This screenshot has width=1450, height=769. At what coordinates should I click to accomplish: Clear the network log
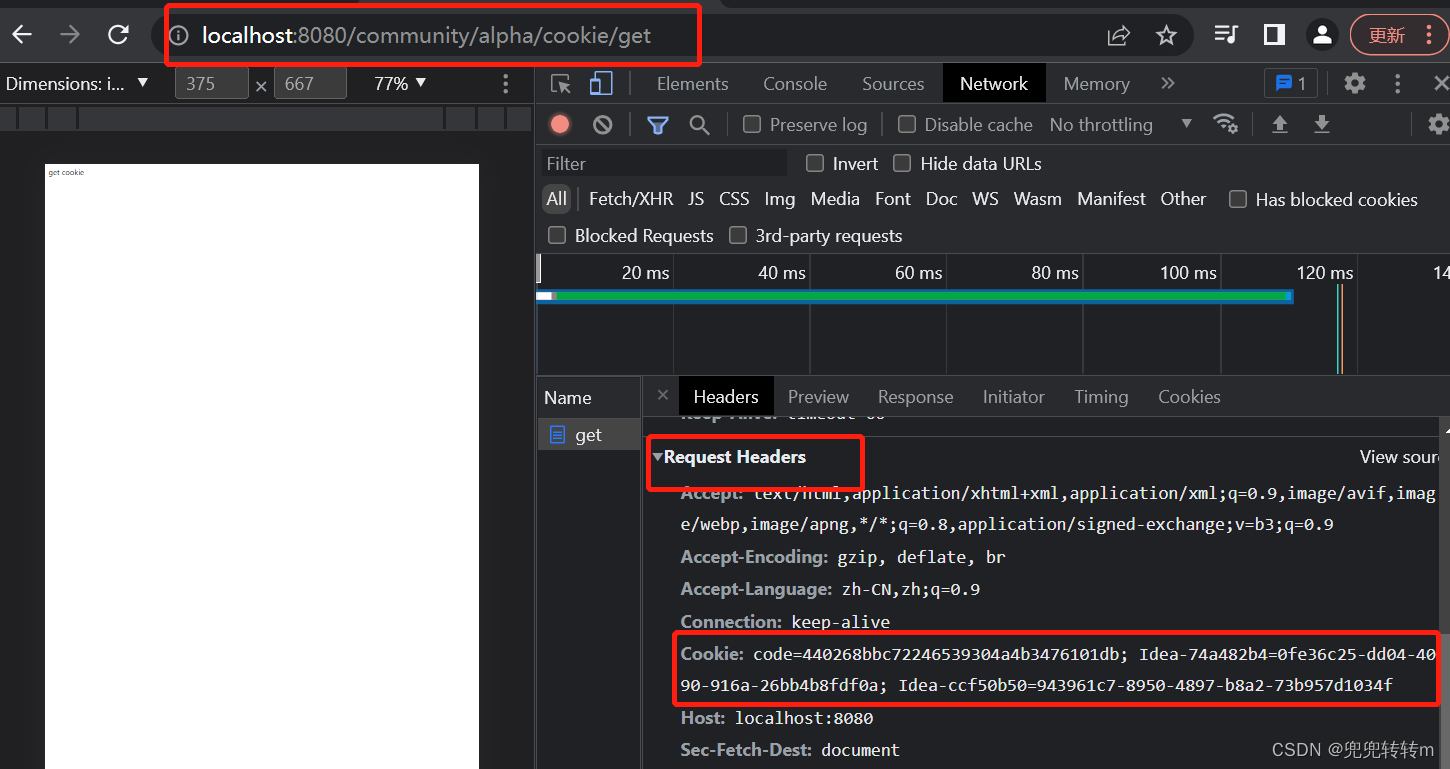[602, 124]
